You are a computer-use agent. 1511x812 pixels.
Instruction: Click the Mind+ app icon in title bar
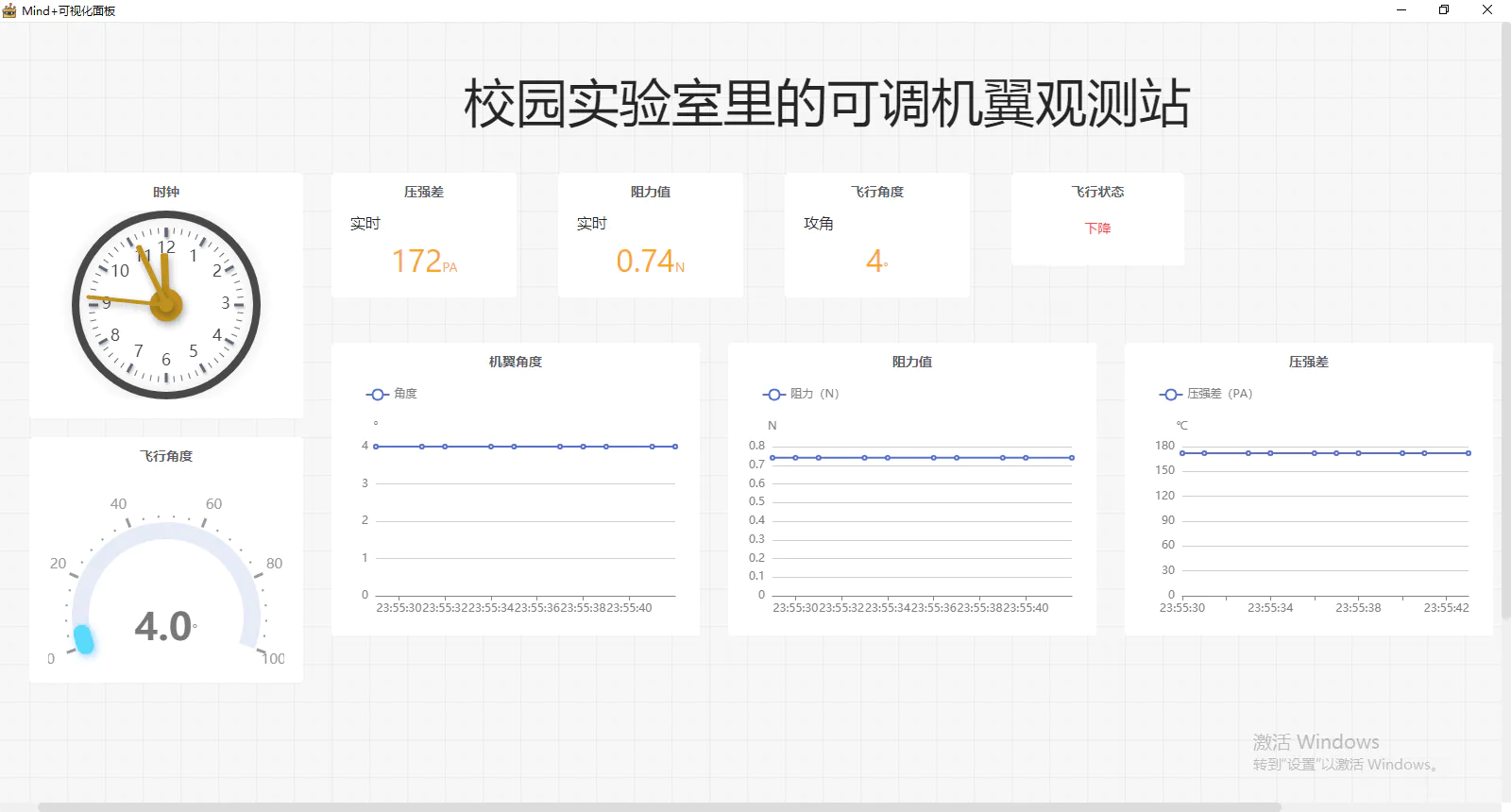point(9,10)
